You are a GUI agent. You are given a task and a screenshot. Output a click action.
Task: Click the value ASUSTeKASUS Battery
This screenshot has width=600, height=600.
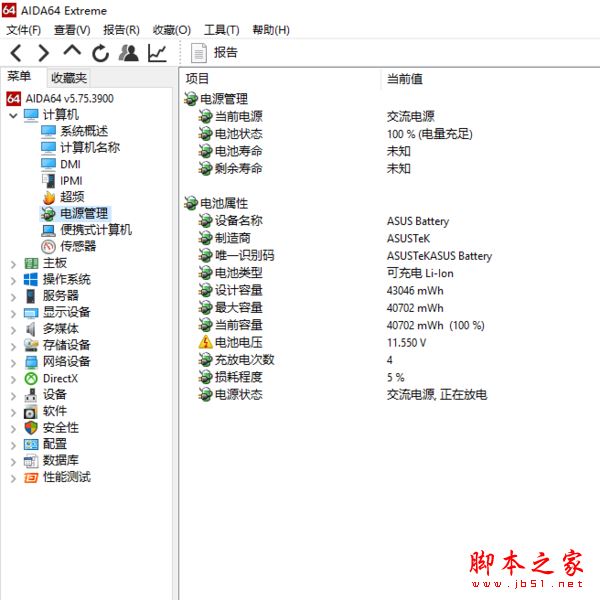point(439,256)
